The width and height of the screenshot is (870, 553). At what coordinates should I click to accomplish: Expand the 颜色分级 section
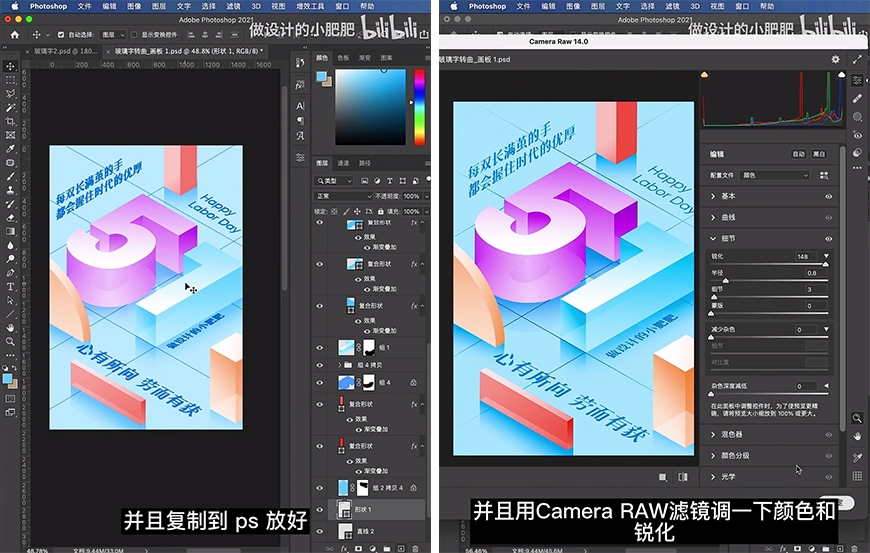point(713,455)
